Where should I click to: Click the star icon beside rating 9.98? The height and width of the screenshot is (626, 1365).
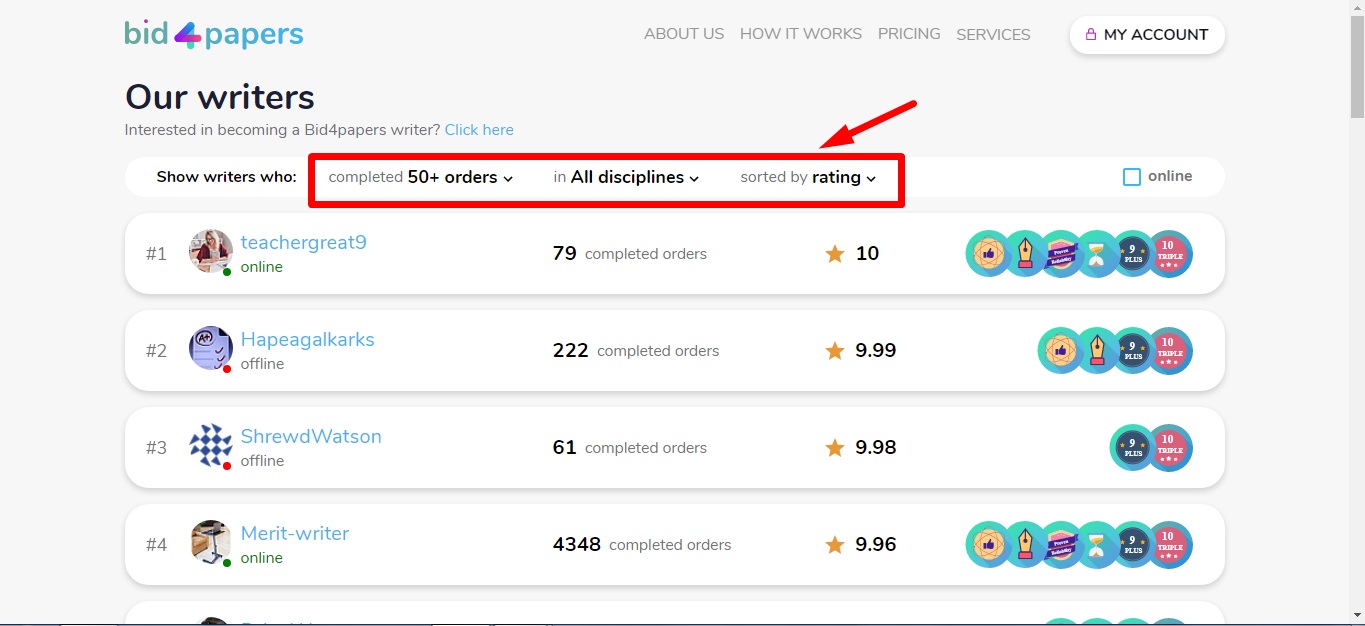point(835,447)
